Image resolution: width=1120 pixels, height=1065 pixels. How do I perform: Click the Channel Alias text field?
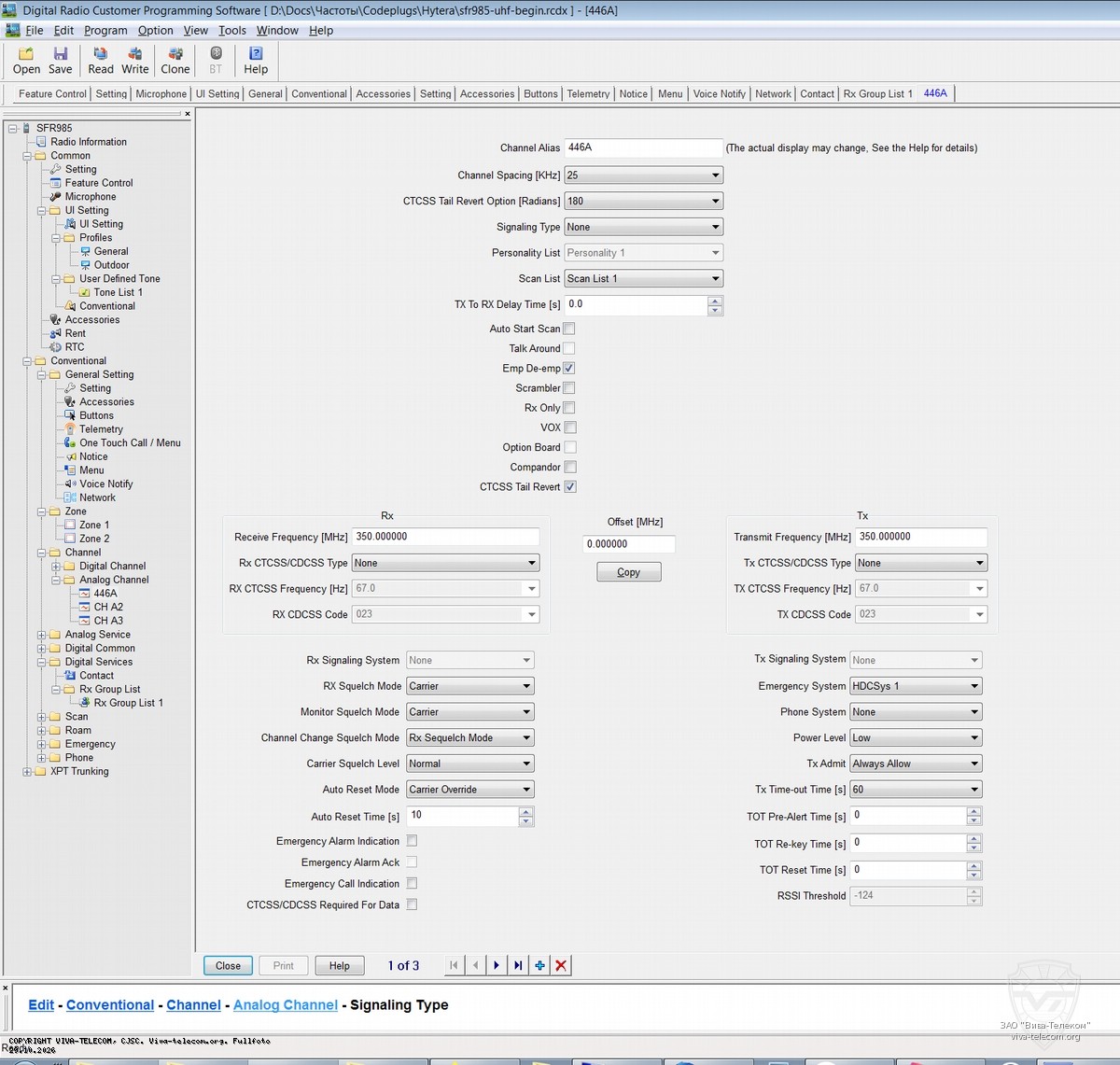click(x=644, y=147)
